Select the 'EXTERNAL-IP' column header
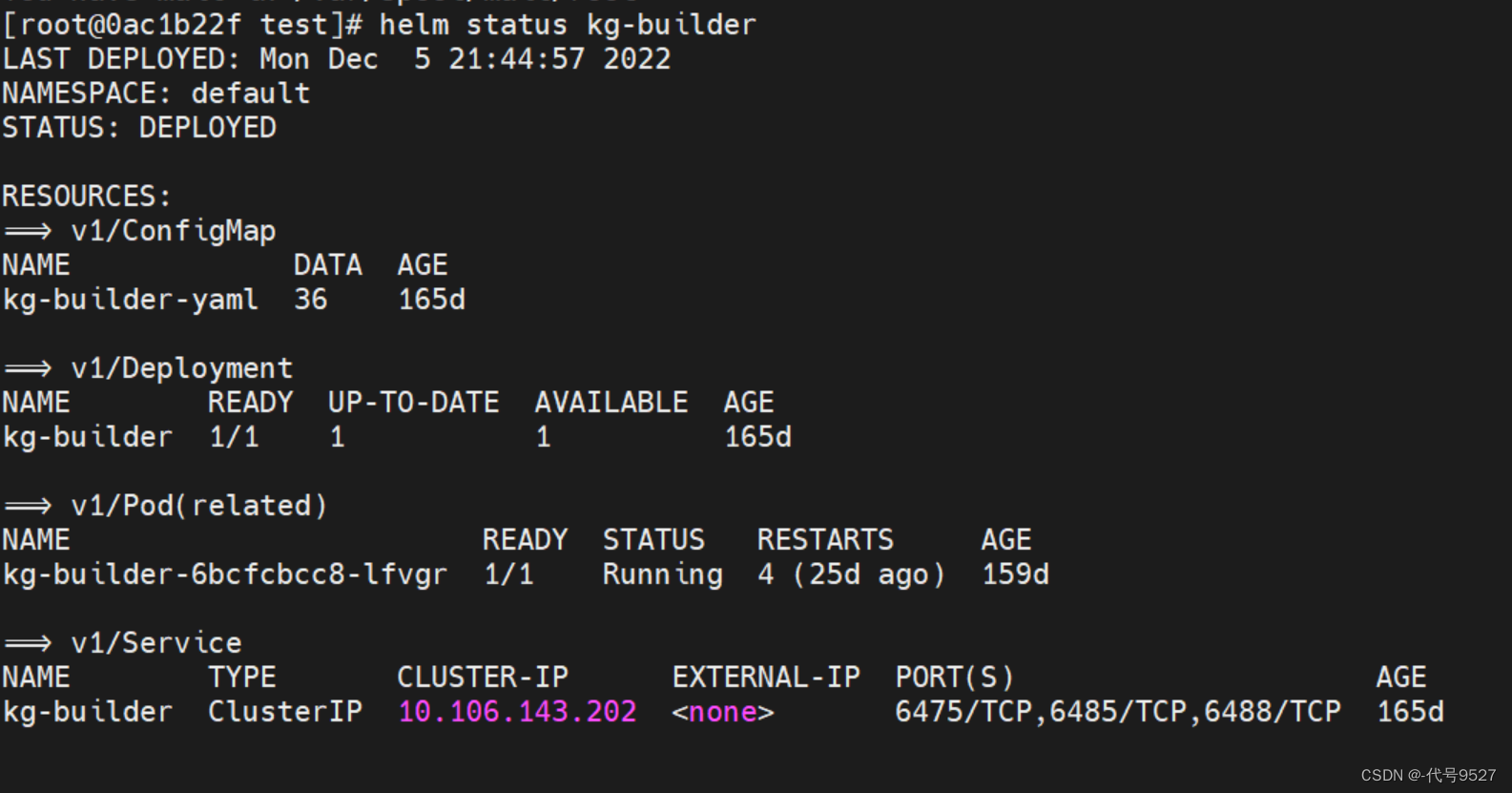This screenshot has width=1512, height=793. 766,678
